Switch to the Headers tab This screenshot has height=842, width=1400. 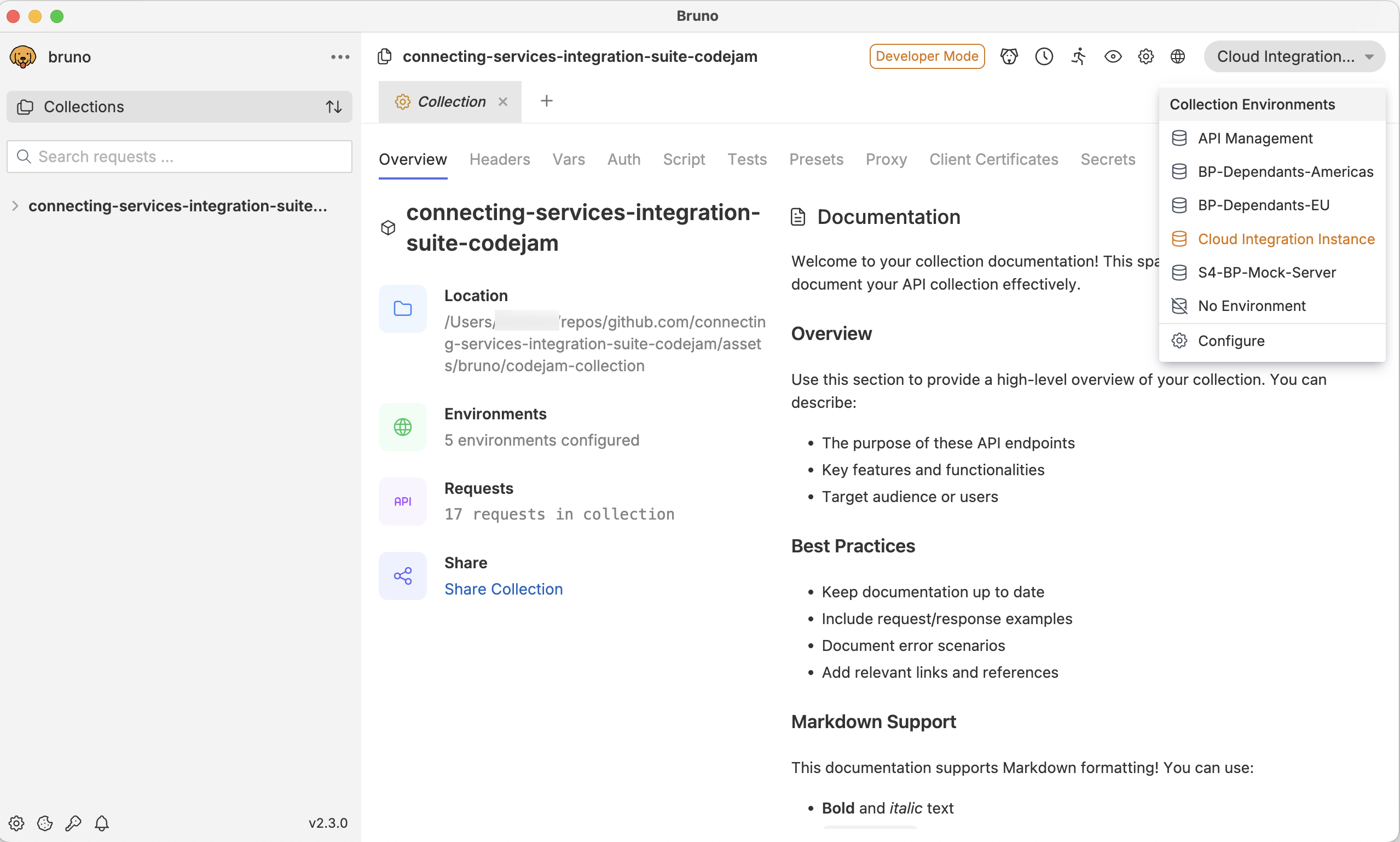point(500,159)
